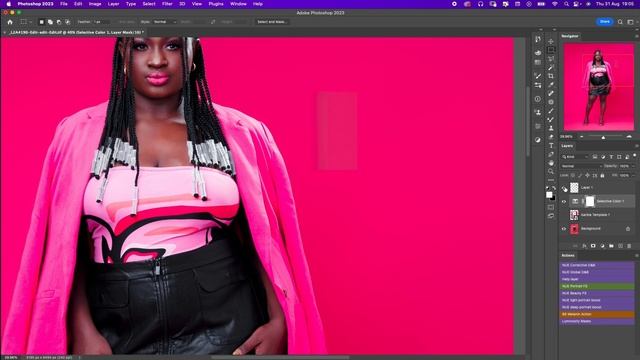640x360 pixels.
Task: Toggle layer filter on/off switch
Action: pos(635,156)
